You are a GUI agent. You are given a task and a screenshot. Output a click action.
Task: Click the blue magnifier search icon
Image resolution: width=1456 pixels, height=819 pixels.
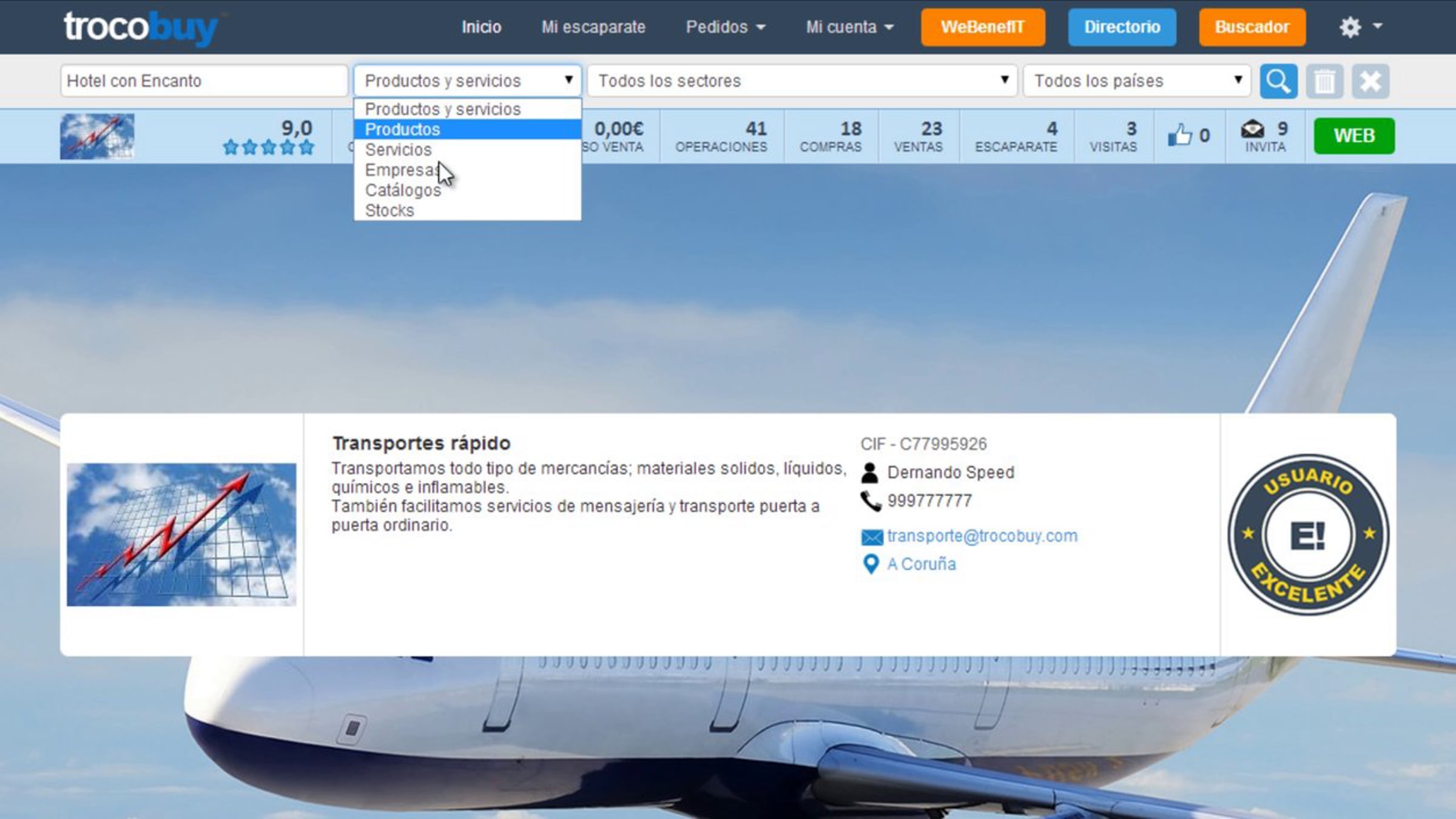coord(1278,81)
